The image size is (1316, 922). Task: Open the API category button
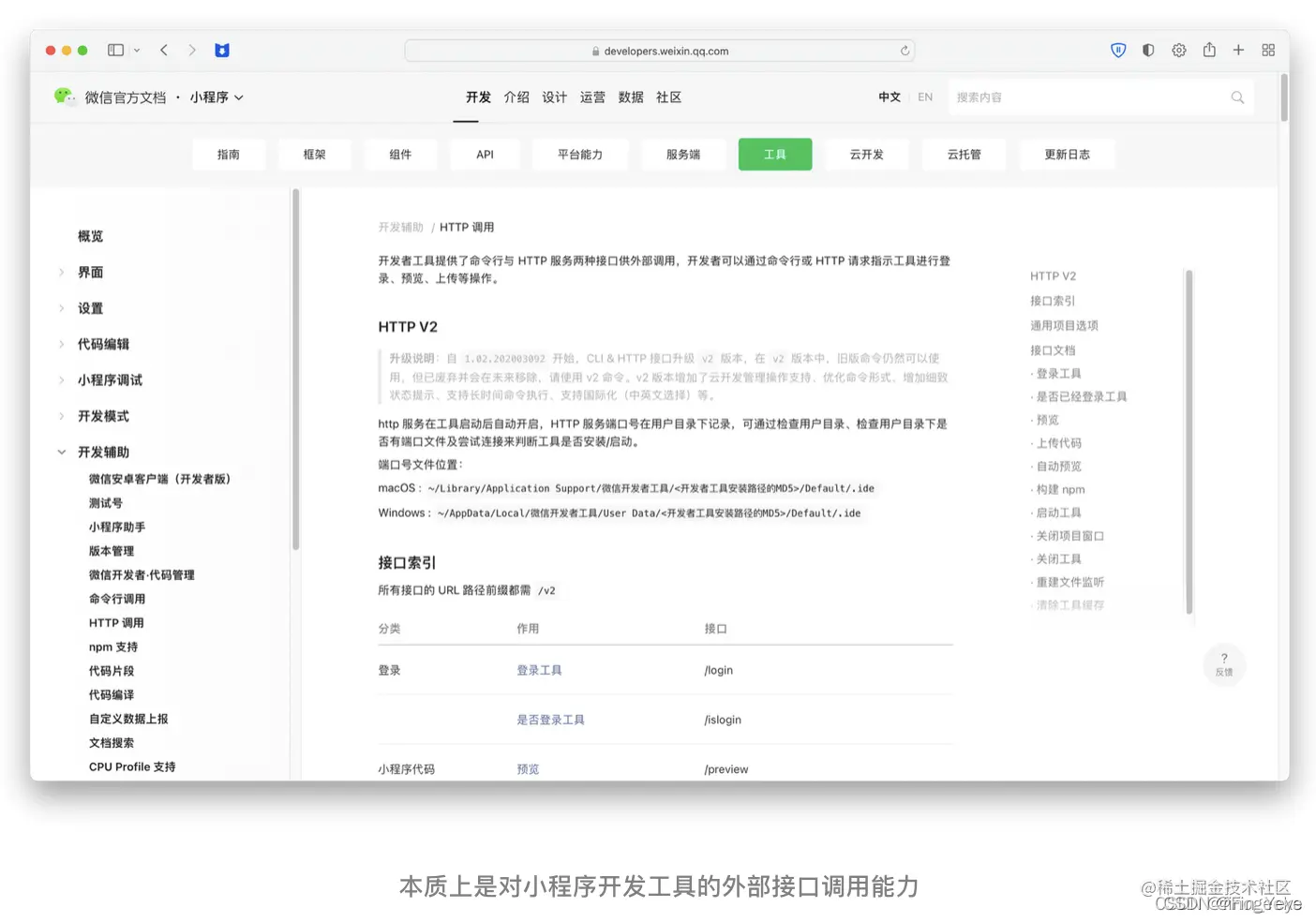[x=485, y=155]
